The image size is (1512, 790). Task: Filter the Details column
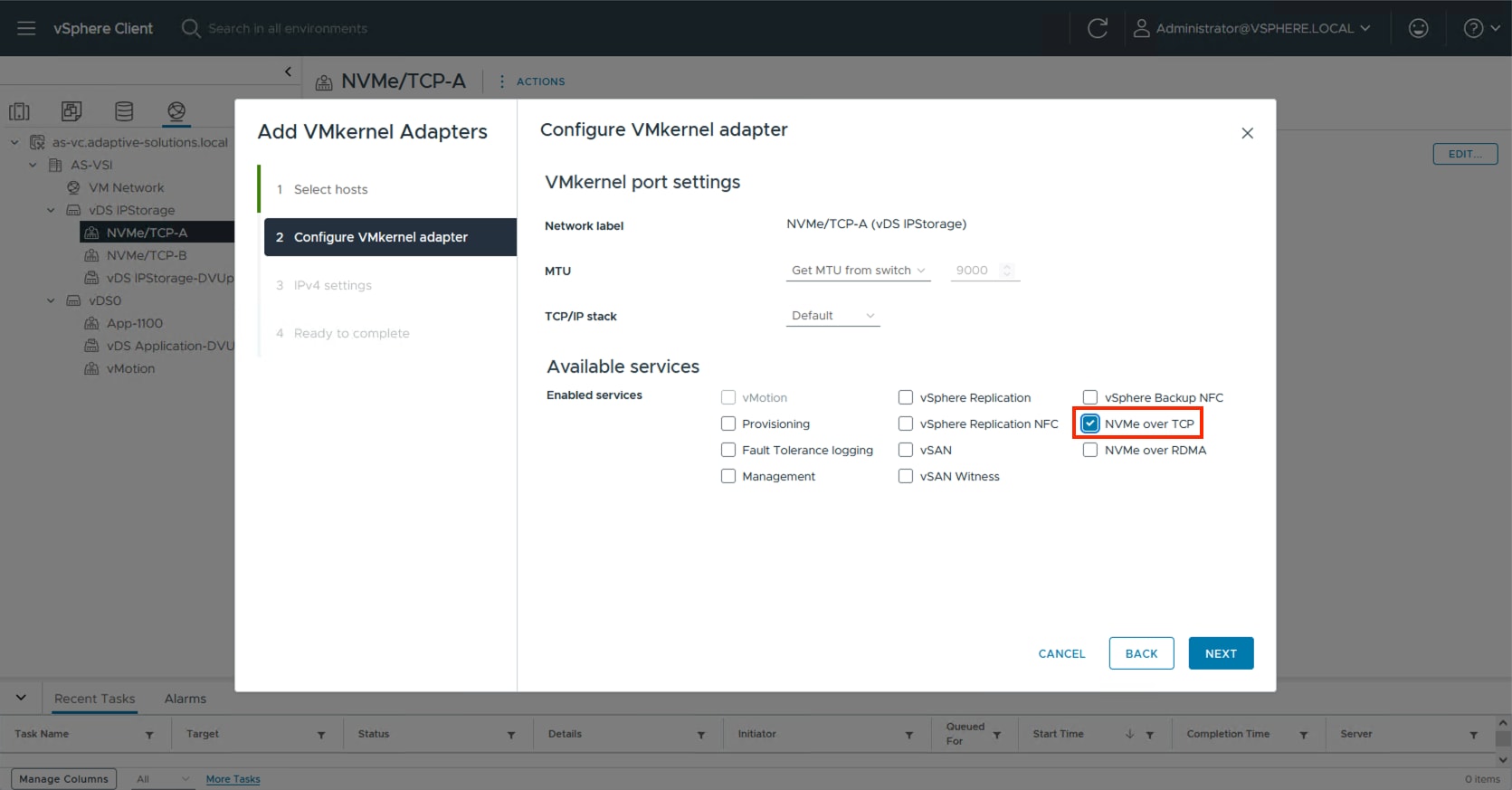point(701,735)
